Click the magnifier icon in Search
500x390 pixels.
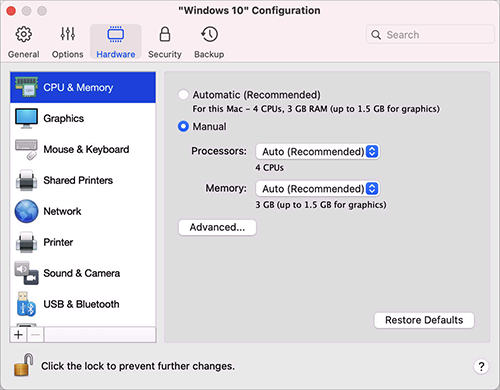[376, 35]
